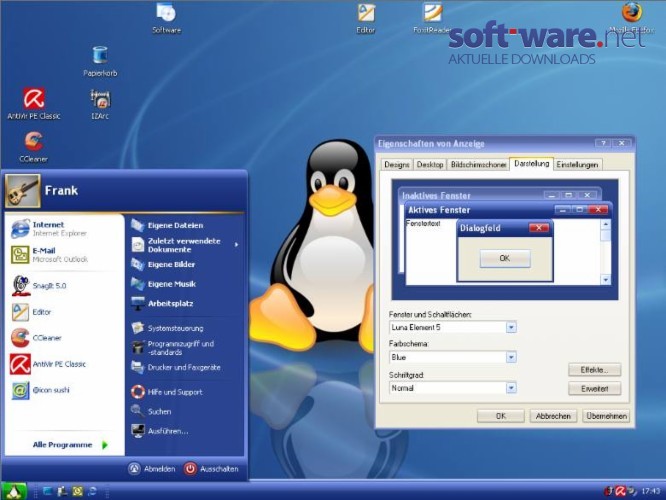The image size is (666, 500).
Task: Click the preview Dialogfeld OK button
Action: pos(505,258)
